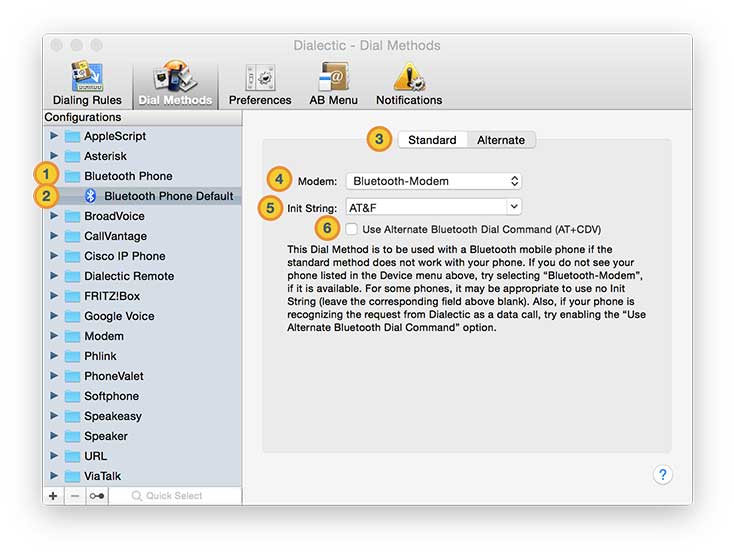
Task: Click the Speakeasy folder icon
Action: pyautogui.click(x=72, y=416)
